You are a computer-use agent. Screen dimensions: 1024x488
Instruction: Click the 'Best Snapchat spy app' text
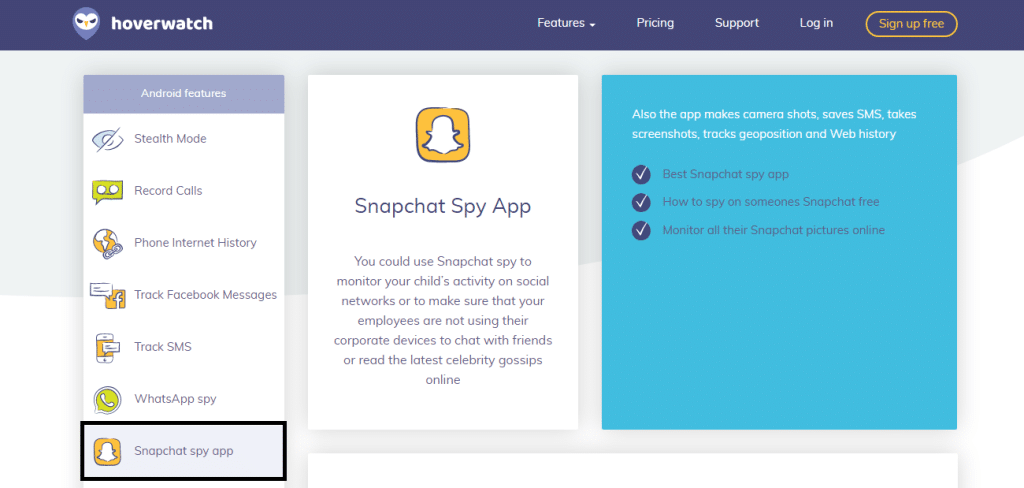726,174
